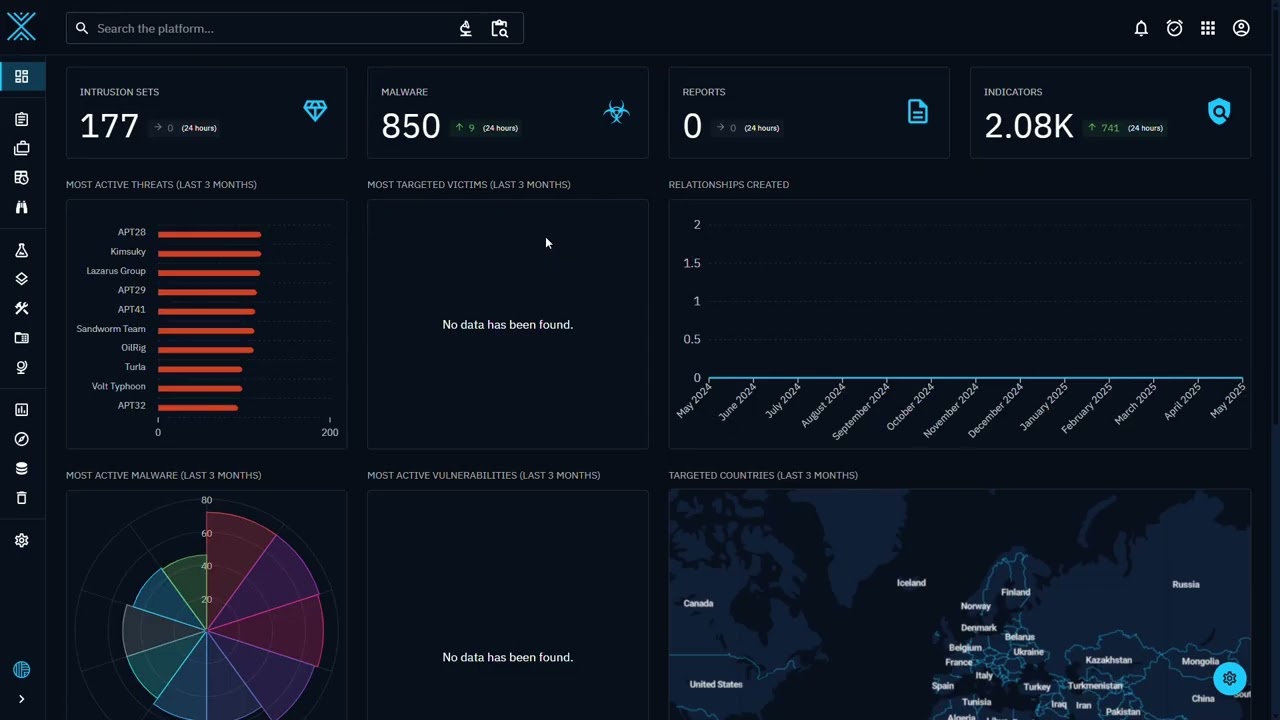Open bulk search clipboard icon
Screen dimensions: 1280x720
click(x=500, y=28)
